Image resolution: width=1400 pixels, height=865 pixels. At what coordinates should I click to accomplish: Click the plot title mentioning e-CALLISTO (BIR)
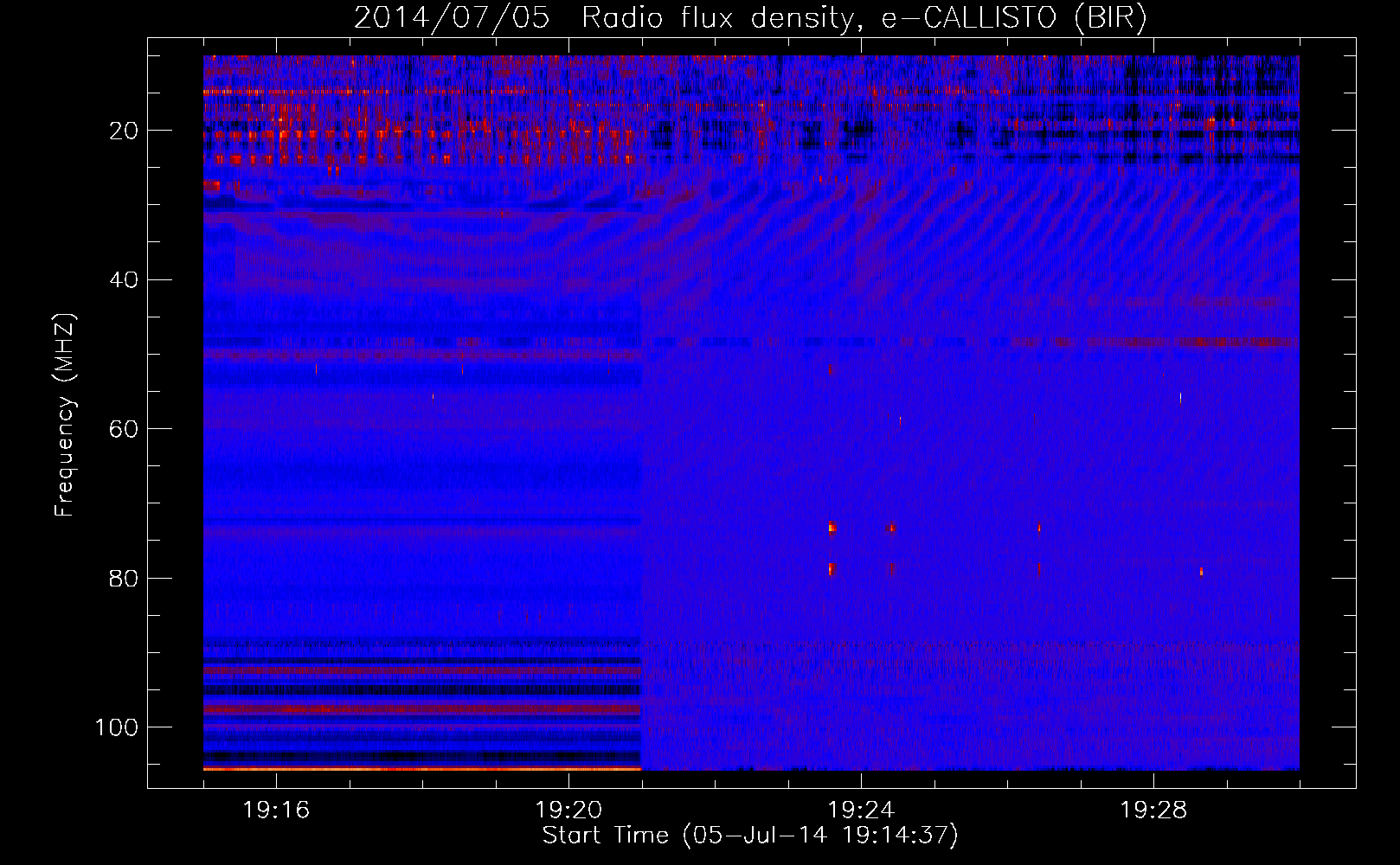750,17
